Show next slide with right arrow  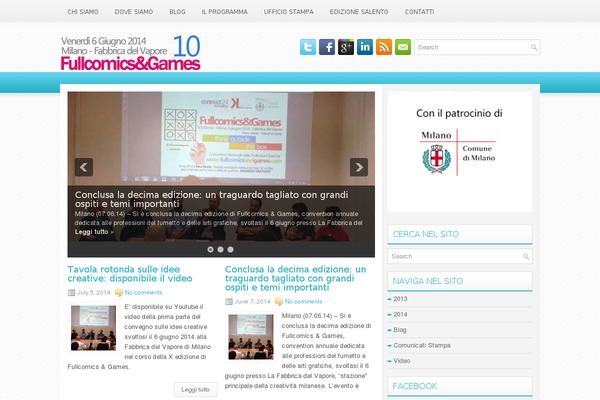[359, 167]
